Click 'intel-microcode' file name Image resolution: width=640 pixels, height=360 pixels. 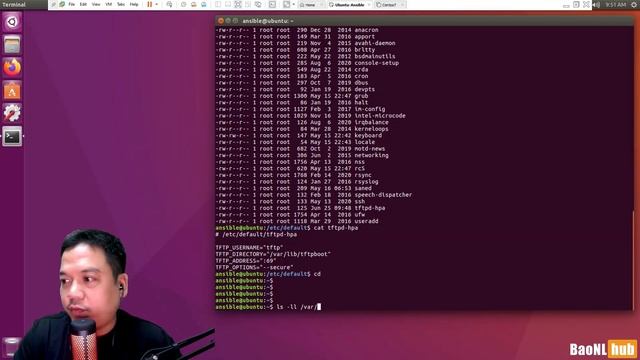point(380,116)
